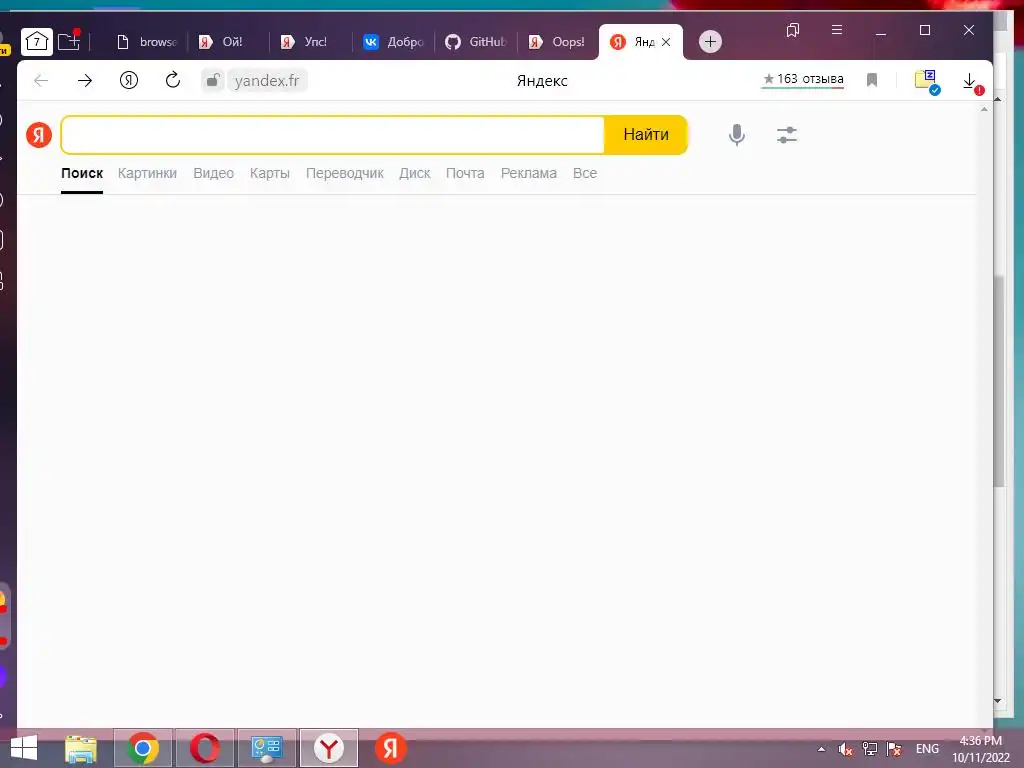Click the Yandex Я logo on page
Viewport: 1024px width, 768px height.
pyautogui.click(x=39, y=135)
